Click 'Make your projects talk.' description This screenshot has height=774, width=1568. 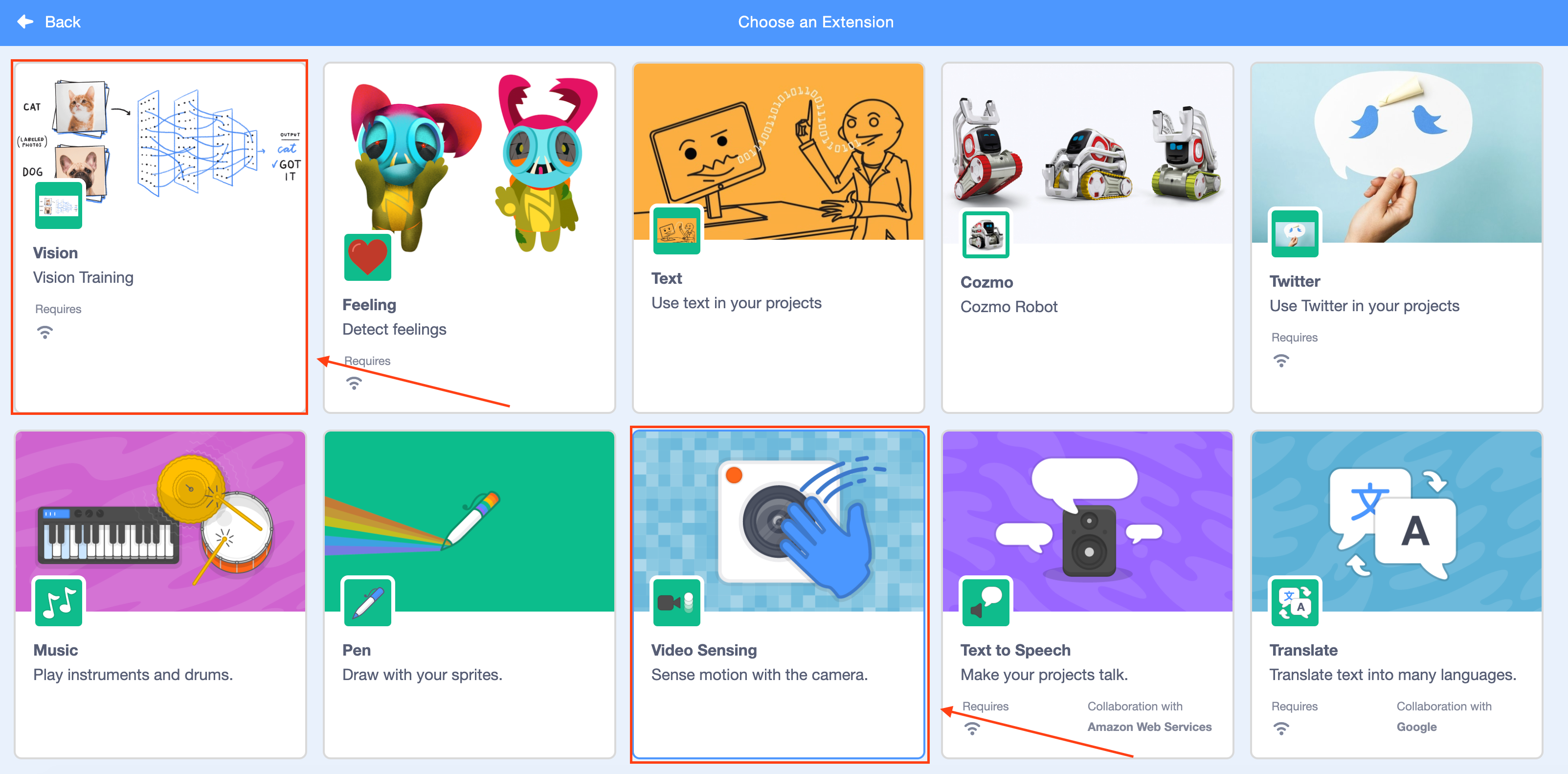pos(1045,675)
